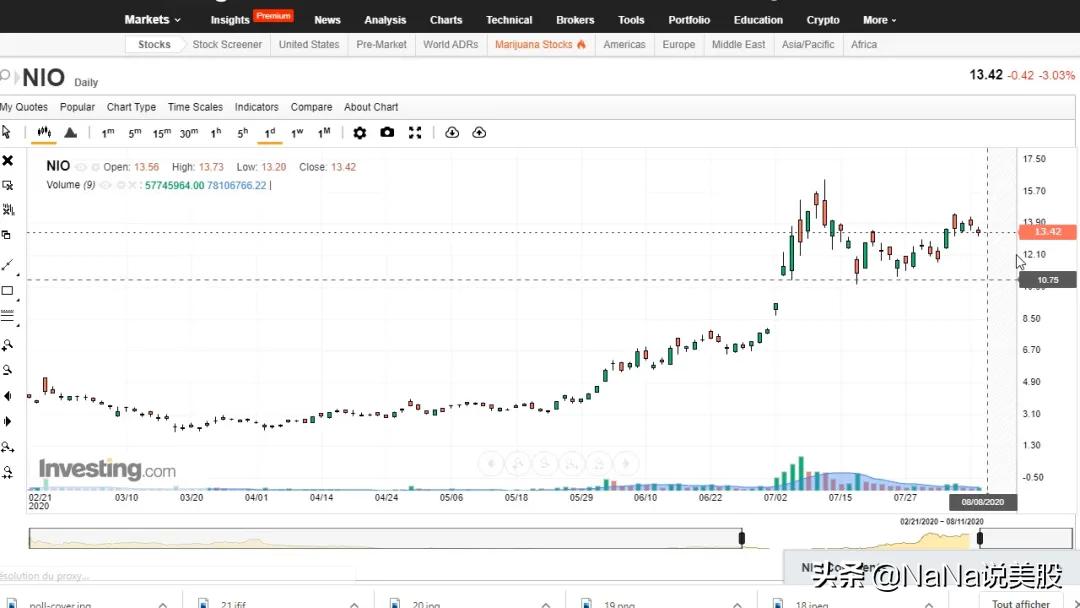Toggle visibility eye of NIO series

point(81,167)
